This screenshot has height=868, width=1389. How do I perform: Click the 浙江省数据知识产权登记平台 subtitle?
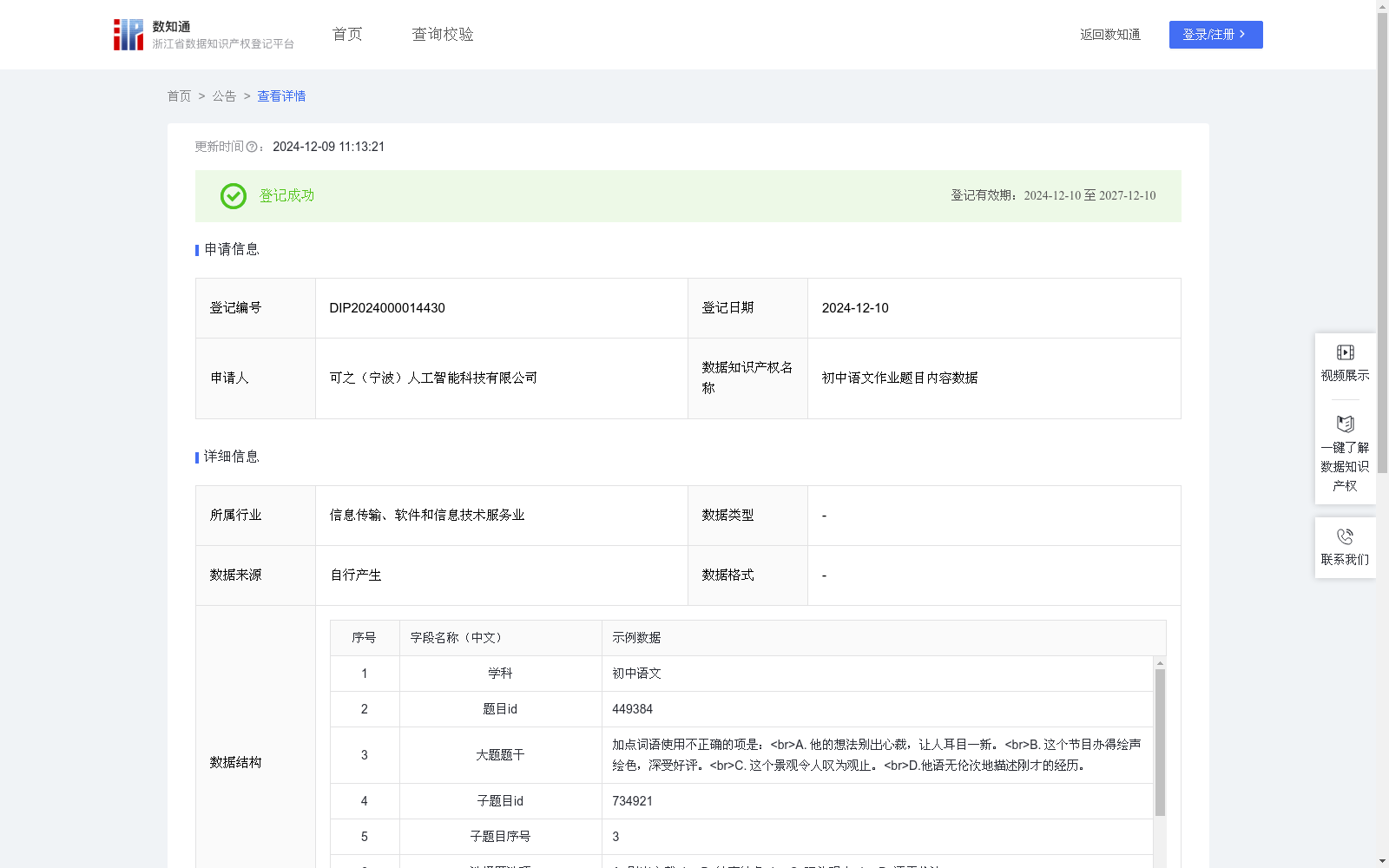[x=223, y=44]
